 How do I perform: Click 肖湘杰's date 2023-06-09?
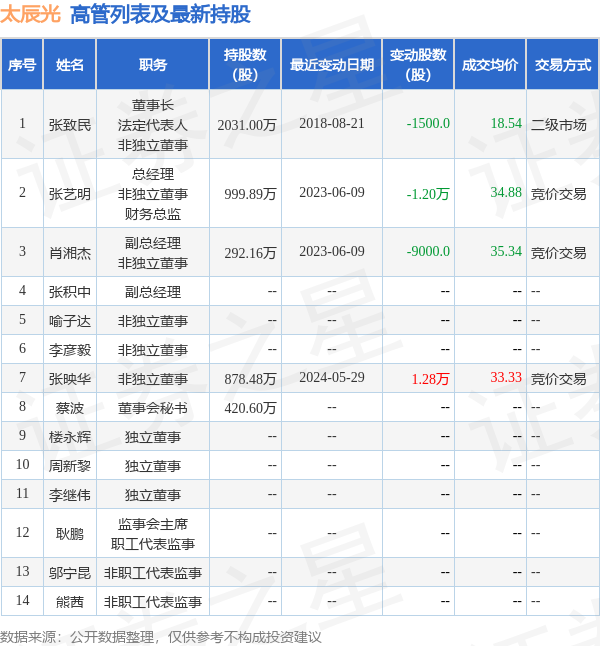[332, 251]
